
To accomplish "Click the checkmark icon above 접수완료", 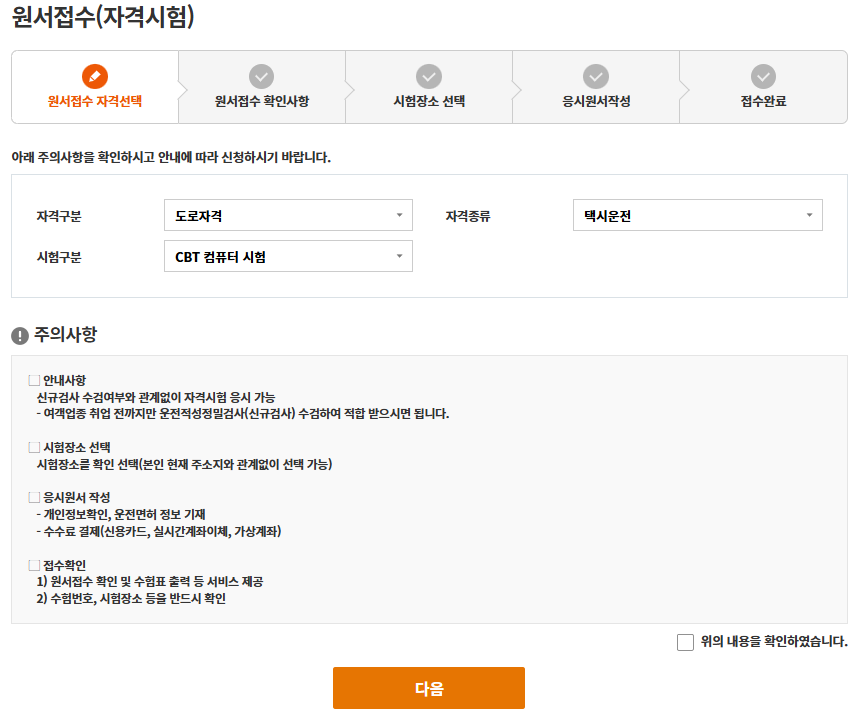I will (x=763, y=76).
